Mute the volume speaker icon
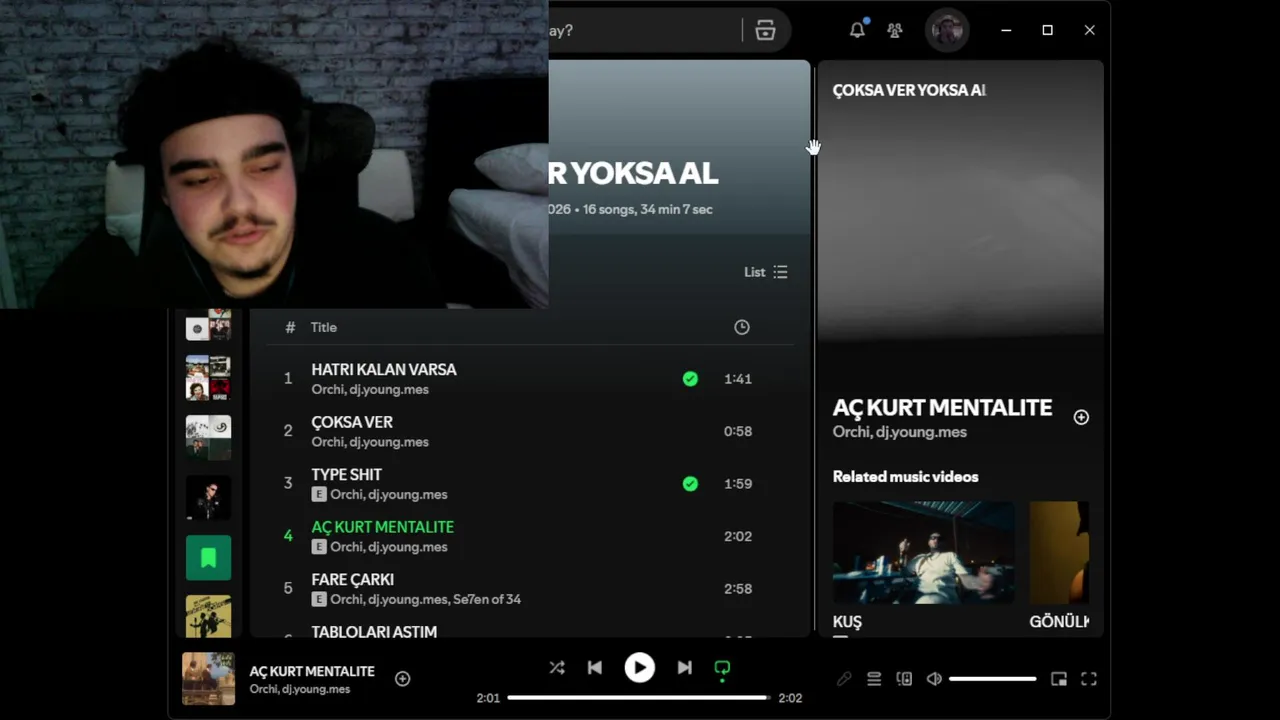 click(934, 679)
